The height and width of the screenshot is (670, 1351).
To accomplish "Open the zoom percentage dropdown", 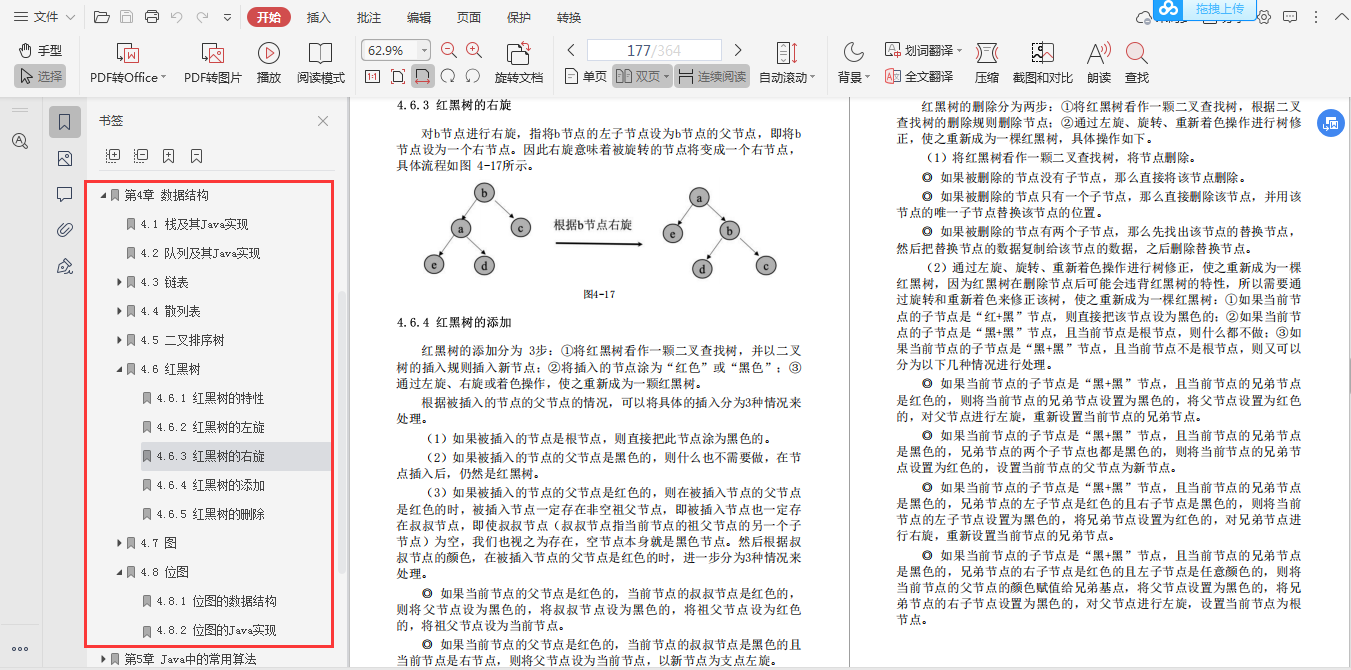I will (x=425, y=49).
